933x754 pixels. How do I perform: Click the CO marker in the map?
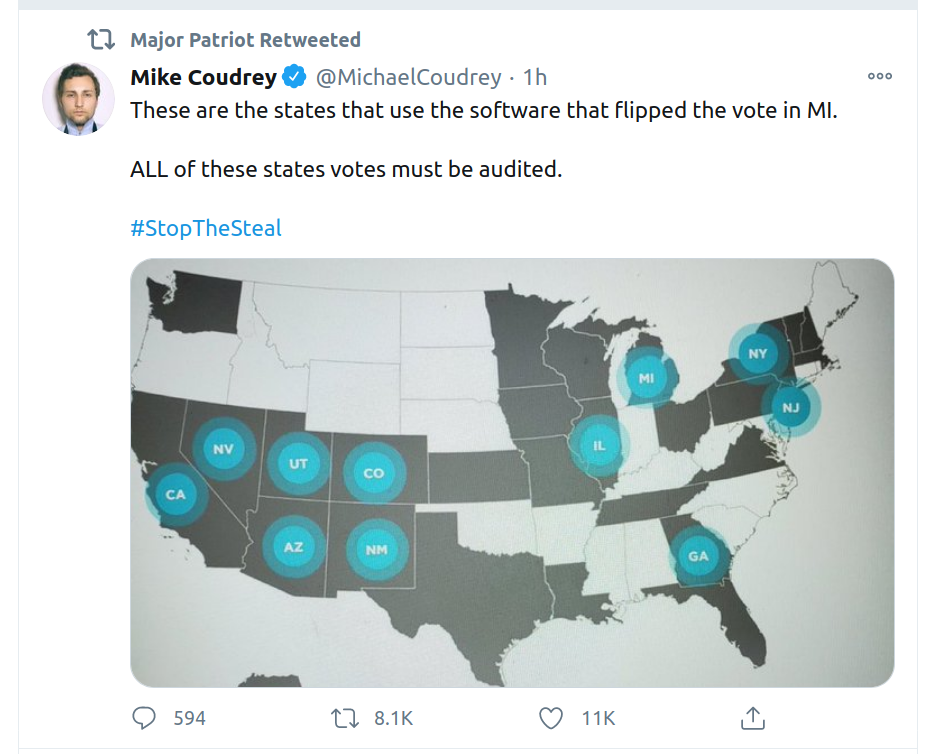[x=373, y=473]
